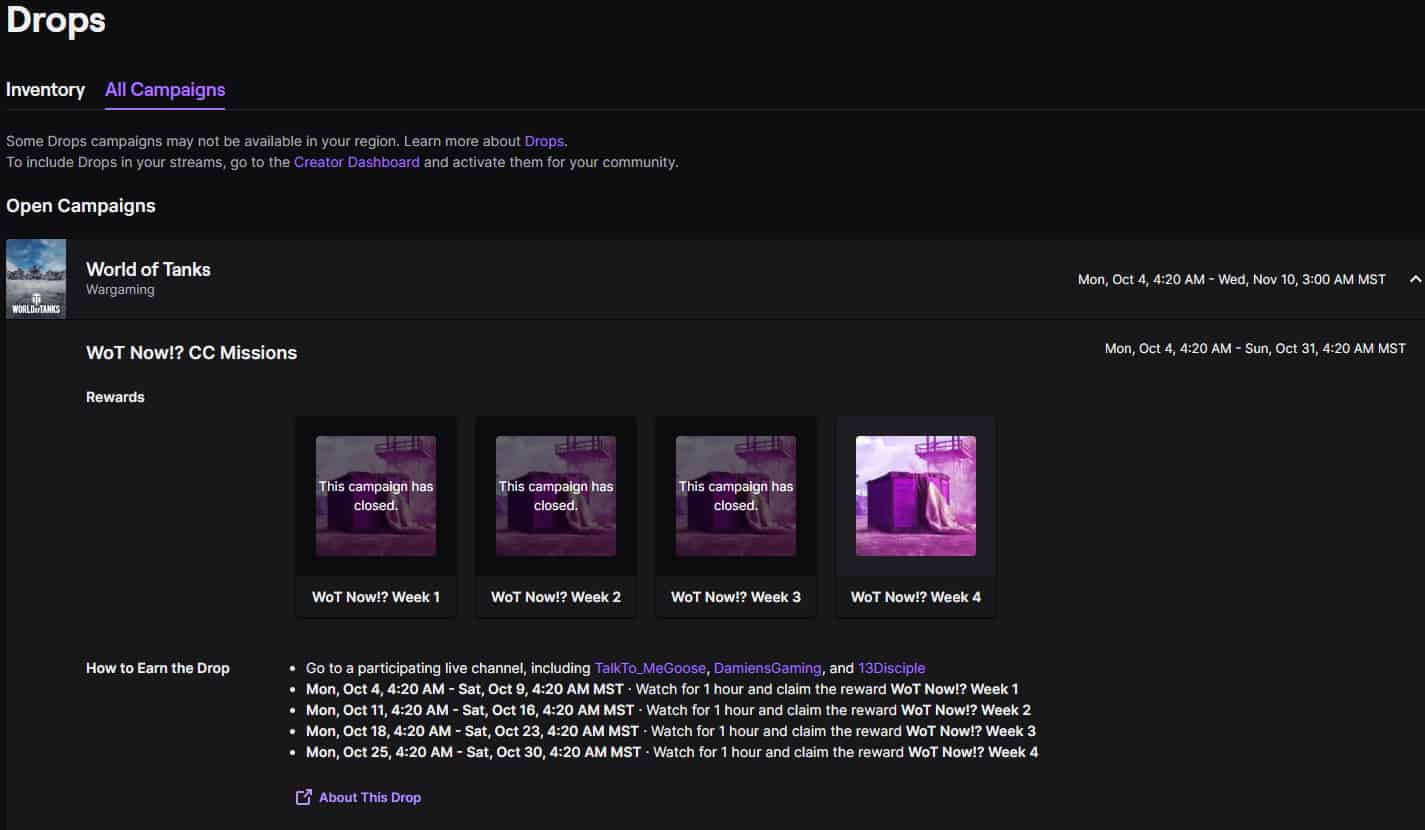Select the WoT Now!? Week 3 reward image
The image size is (1425, 830).
pos(736,496)
